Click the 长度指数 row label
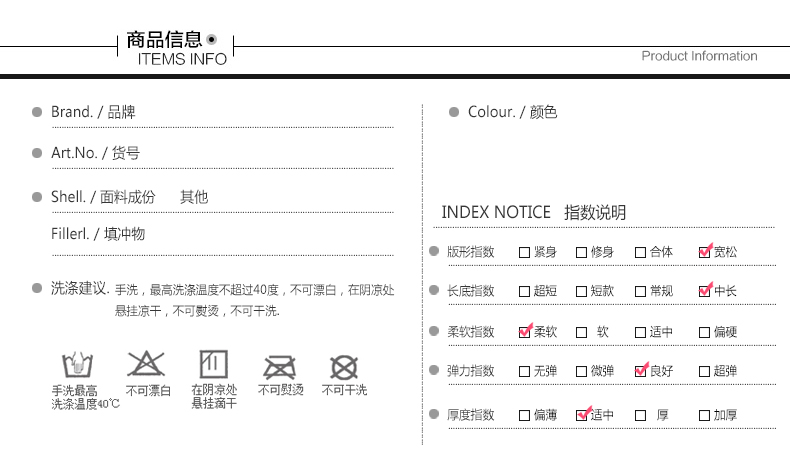Screen dimensions: 790x460 tap(471, 291)
